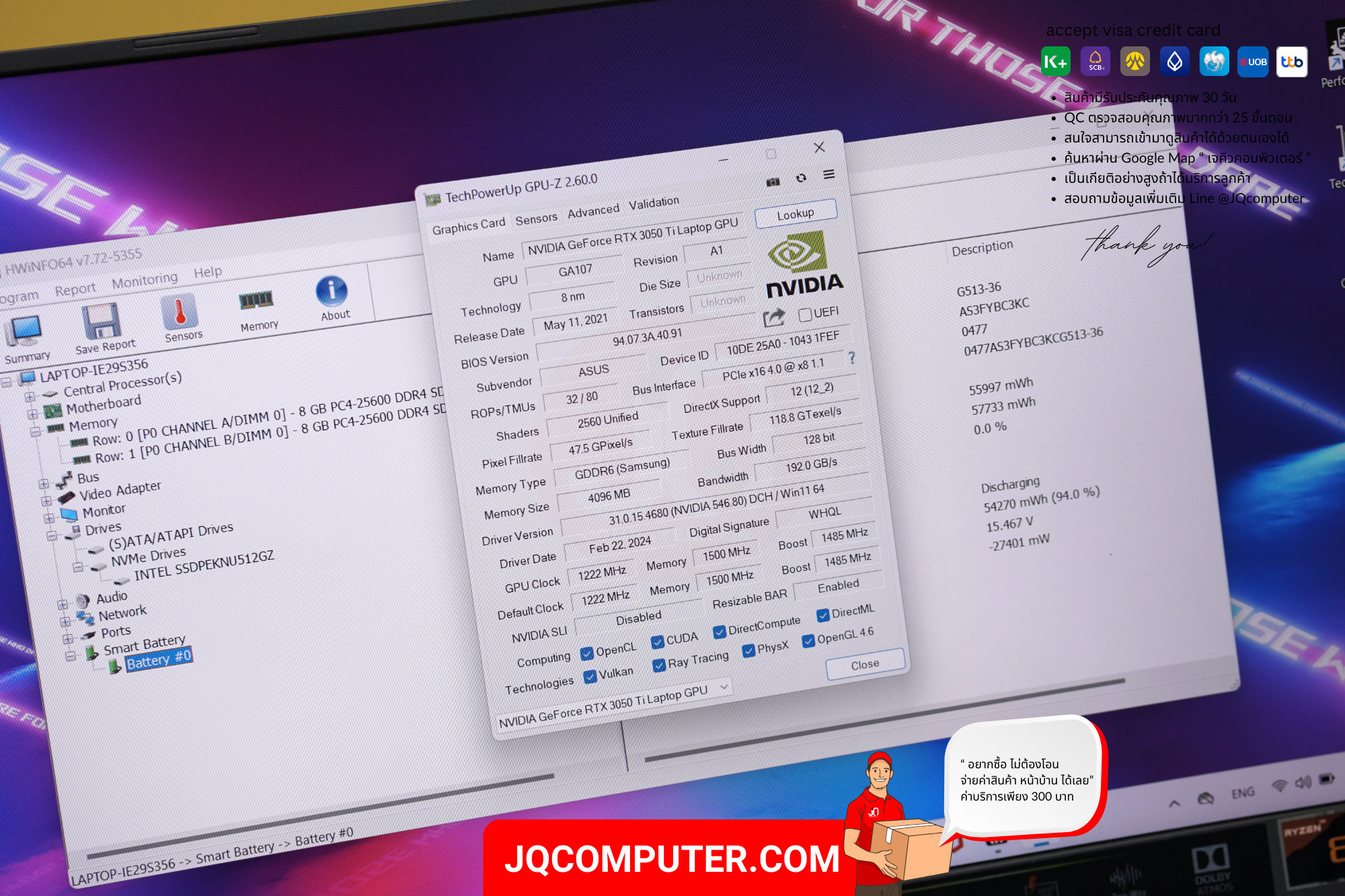Open the Report menu in HWiNFO64

tap(75, 289)
